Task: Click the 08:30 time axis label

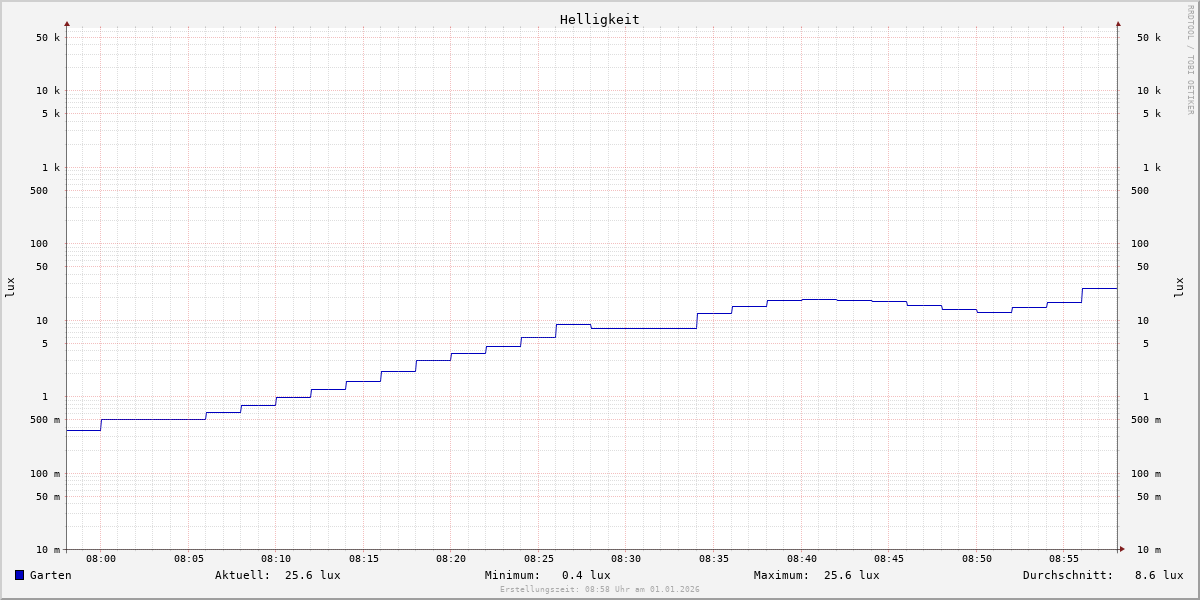Action: point(626,559)
